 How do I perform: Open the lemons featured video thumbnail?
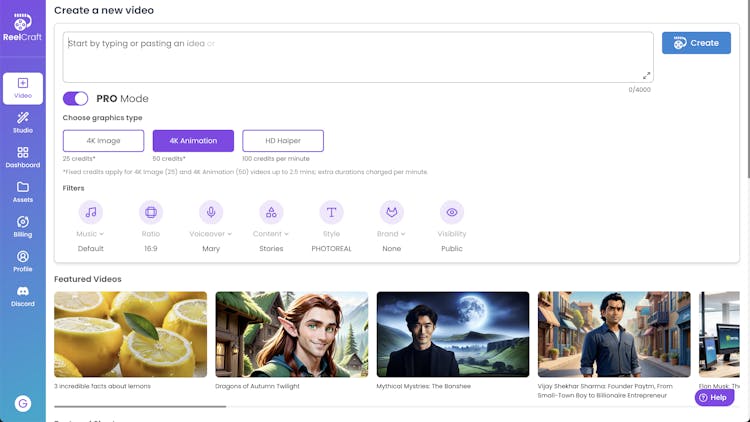coord(131,334)
